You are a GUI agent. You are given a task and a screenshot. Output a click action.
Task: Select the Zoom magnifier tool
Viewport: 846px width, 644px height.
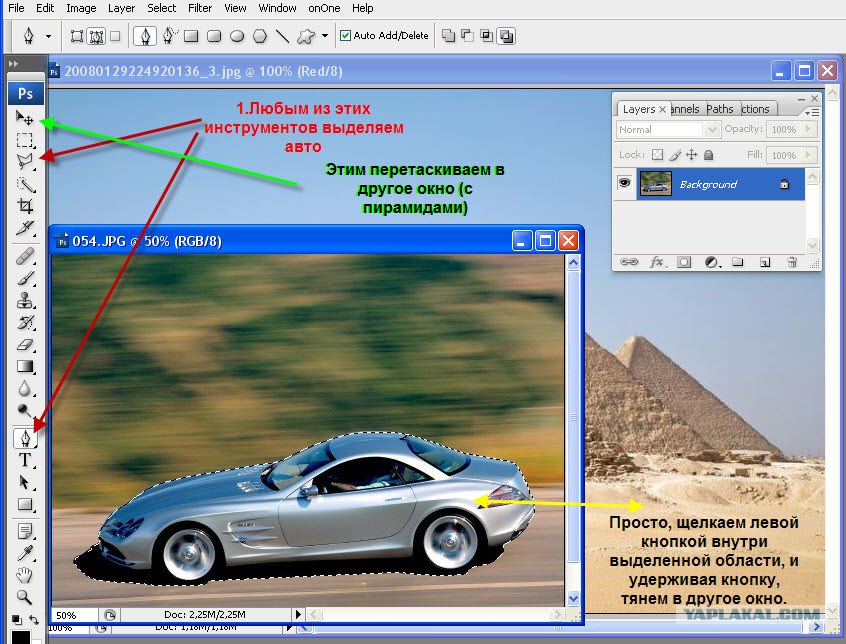[24, 597]
